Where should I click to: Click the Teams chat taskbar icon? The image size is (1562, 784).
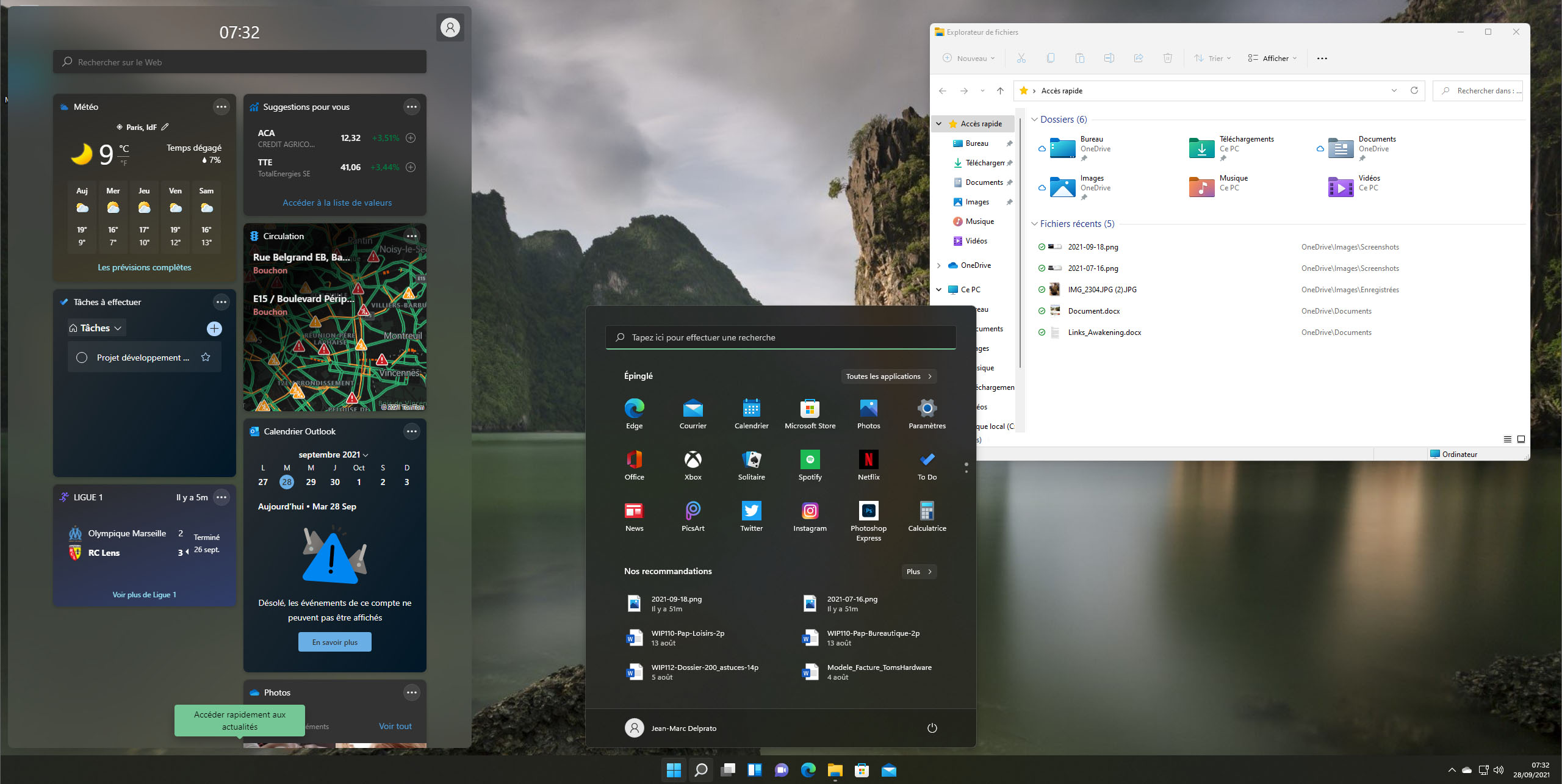[x=781, y=770]
